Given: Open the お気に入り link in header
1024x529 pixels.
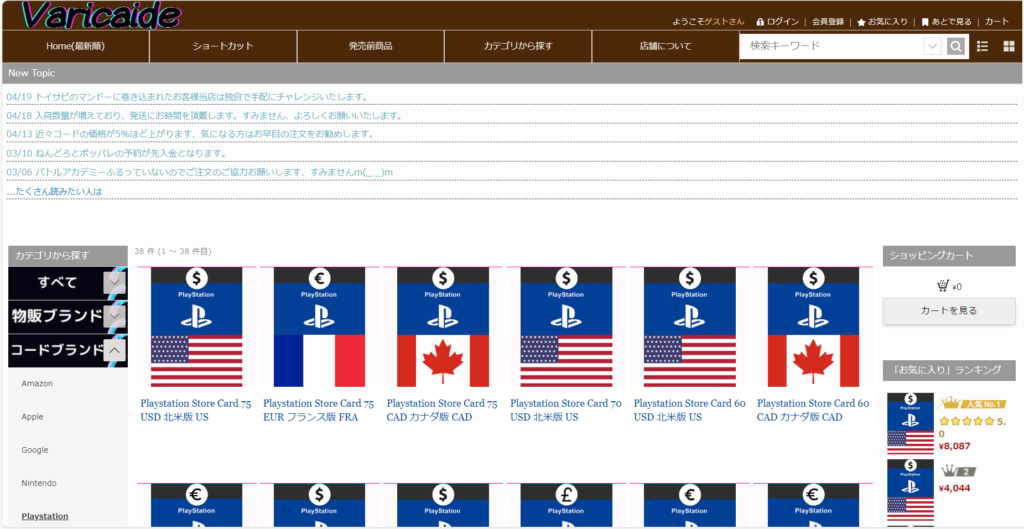Looking at the screenshot, I should pyautogui.click(x=882, y=22).
